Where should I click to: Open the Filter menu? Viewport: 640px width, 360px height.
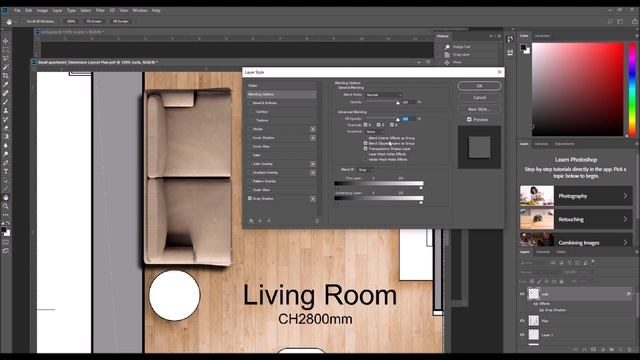coord(100,10)
